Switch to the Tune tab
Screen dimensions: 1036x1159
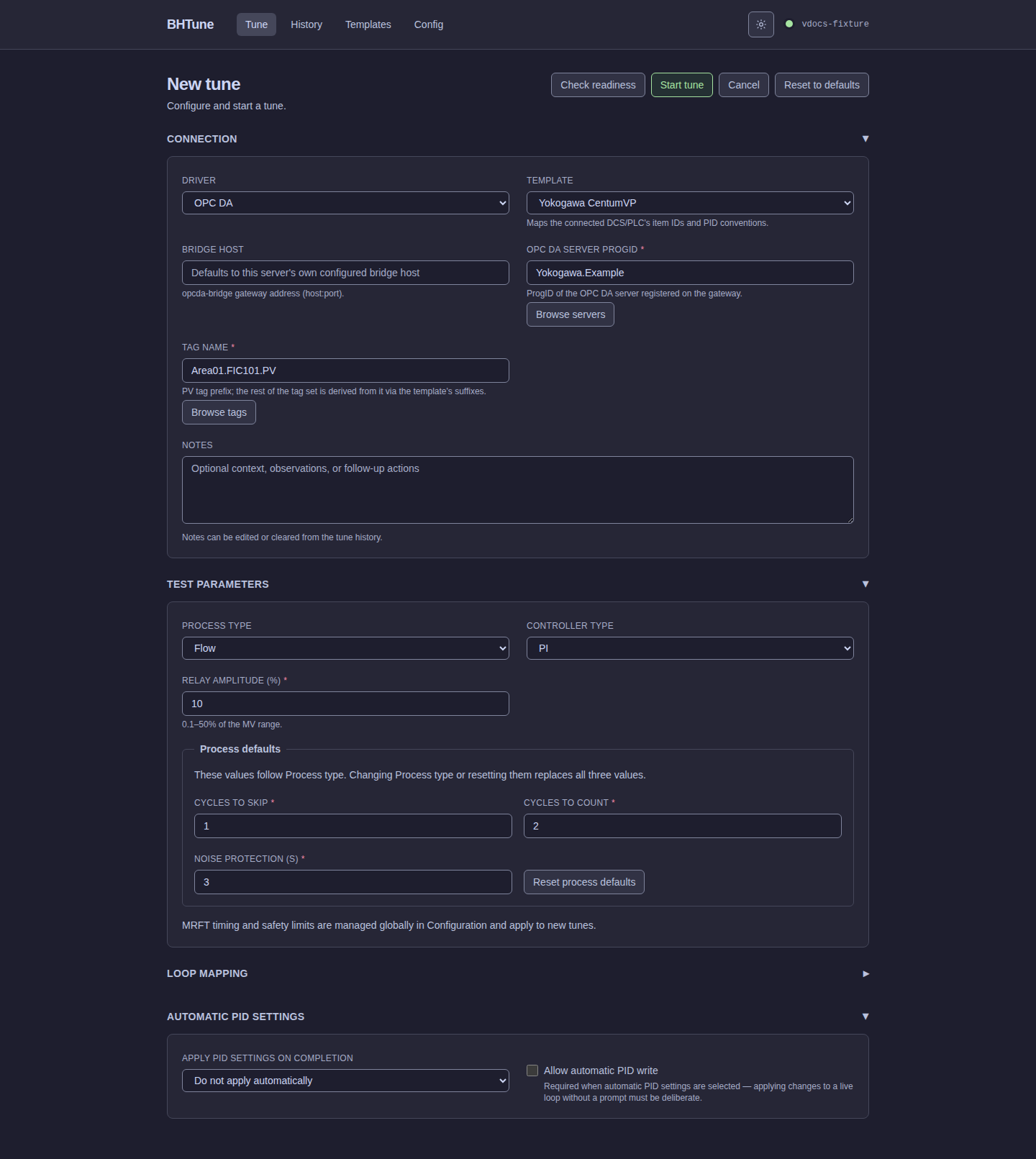tap(256, 24)
